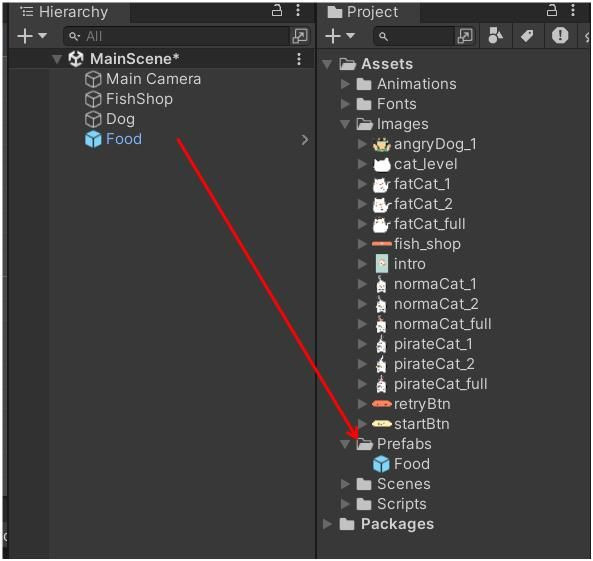Collapse the Prefabs folder arrow
This screenshot has height=561, width=593.
[345, 444]
